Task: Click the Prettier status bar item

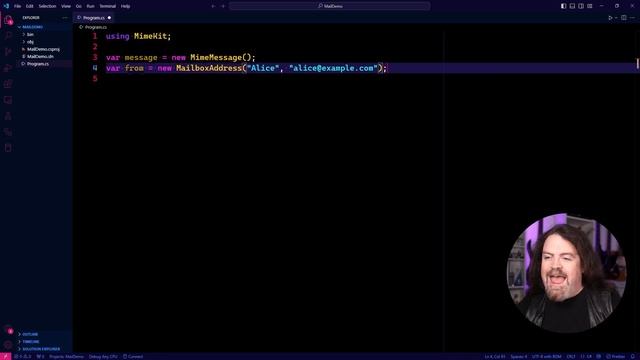Action: (616, 356)
